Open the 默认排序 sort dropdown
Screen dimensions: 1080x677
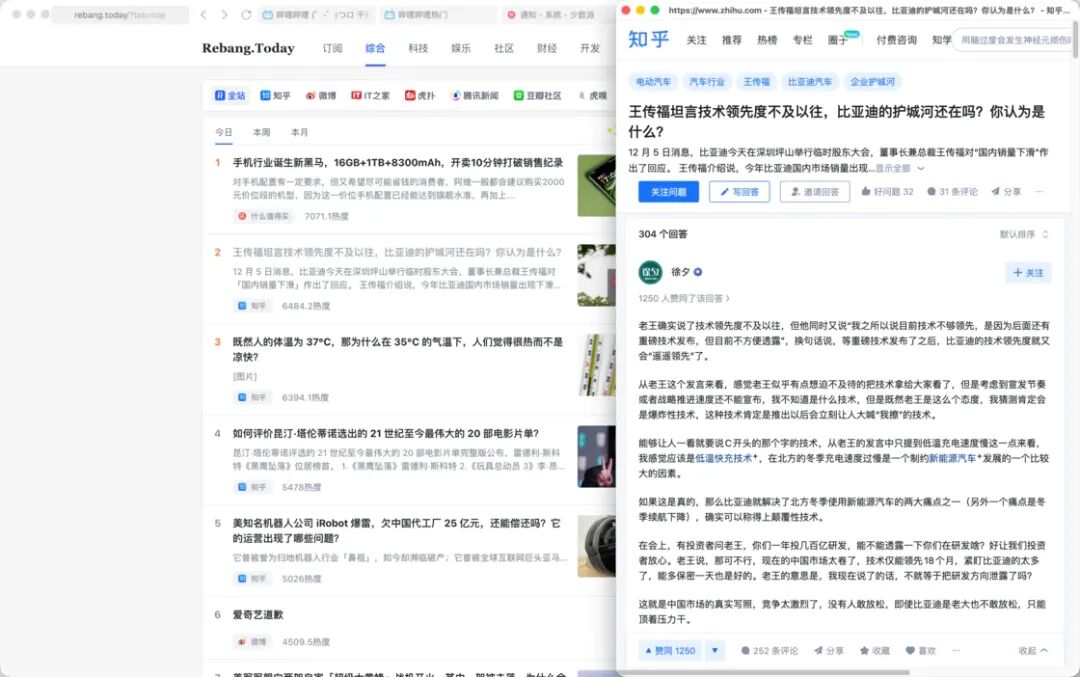click(1024, 234)
